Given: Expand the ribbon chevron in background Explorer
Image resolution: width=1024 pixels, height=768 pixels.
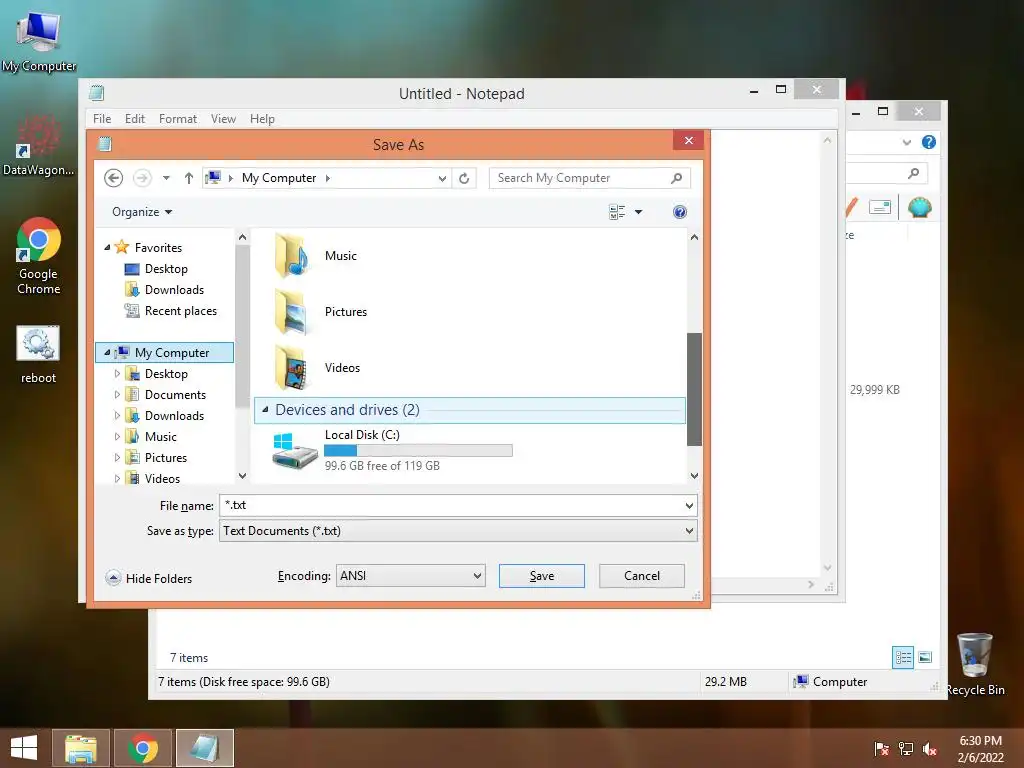Looking at the screenshot, I should click(x=906, y=142).
